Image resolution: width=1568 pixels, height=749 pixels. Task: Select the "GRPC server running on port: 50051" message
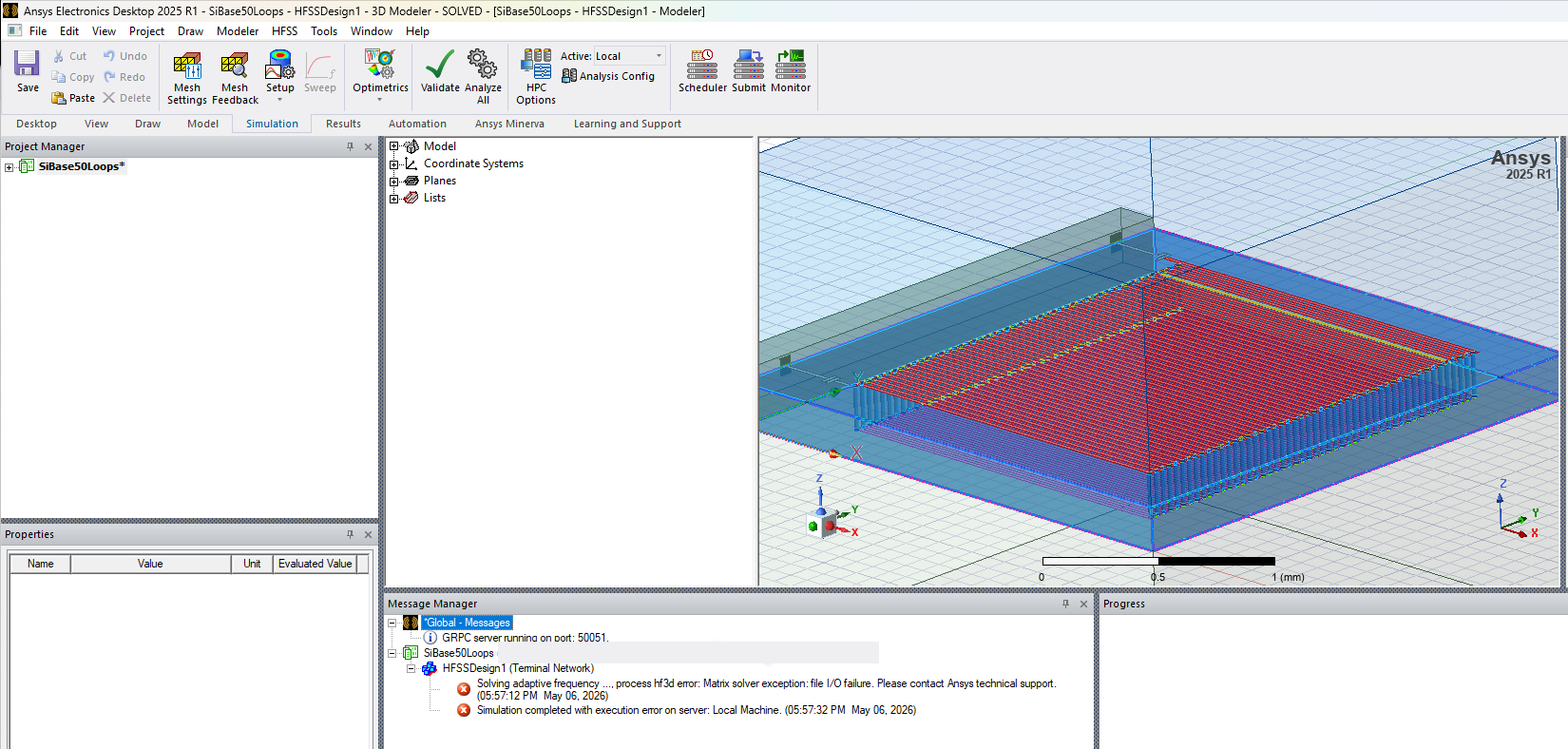point(526,638)
